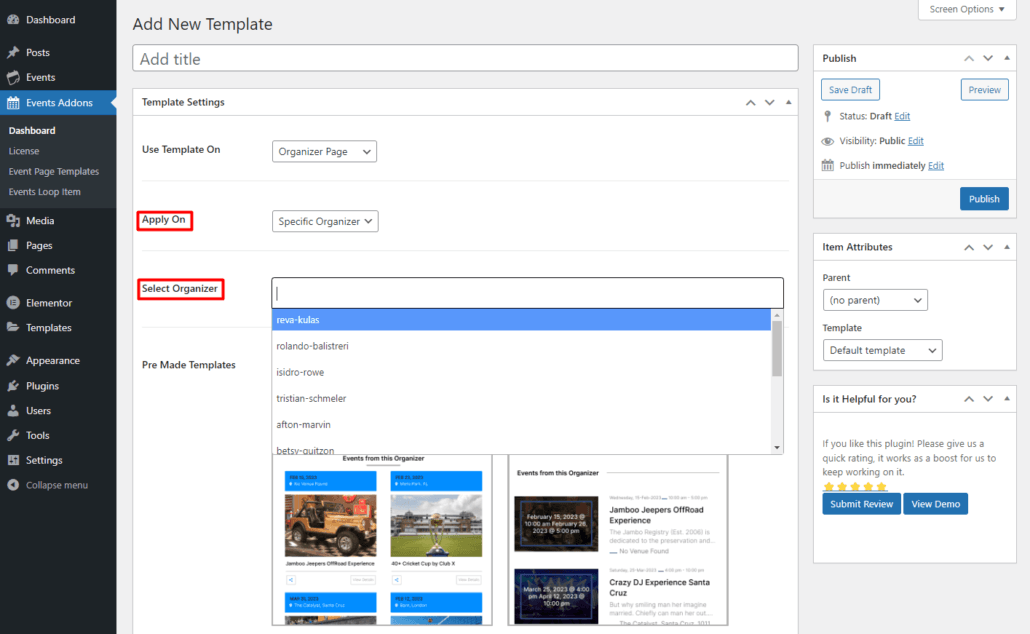
Task: Expand the Parent page dropdown
Action: (x=875, y=300)
